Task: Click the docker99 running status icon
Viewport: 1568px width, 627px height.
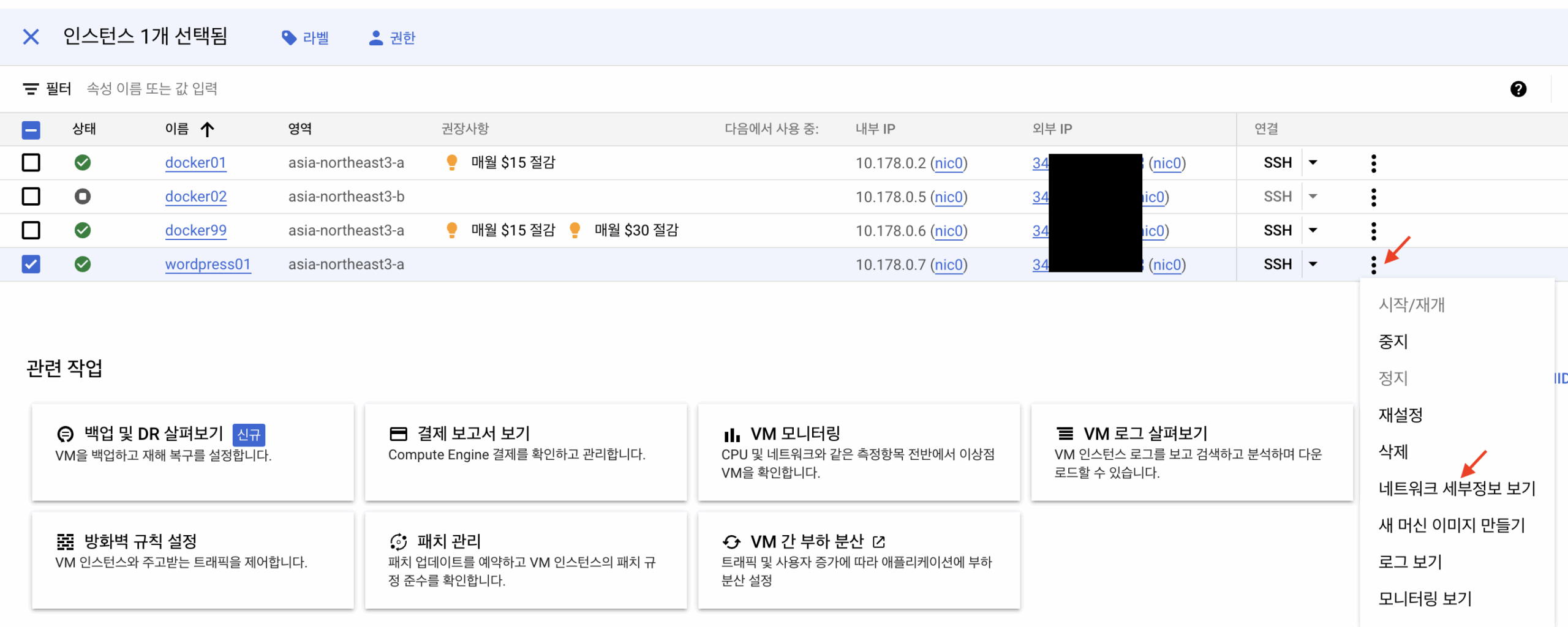Action: 83,230
